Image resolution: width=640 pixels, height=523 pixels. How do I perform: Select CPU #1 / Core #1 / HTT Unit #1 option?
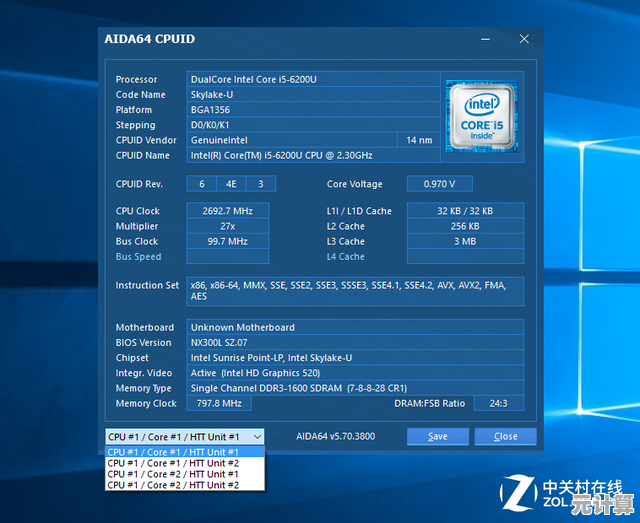coord(173,452)
